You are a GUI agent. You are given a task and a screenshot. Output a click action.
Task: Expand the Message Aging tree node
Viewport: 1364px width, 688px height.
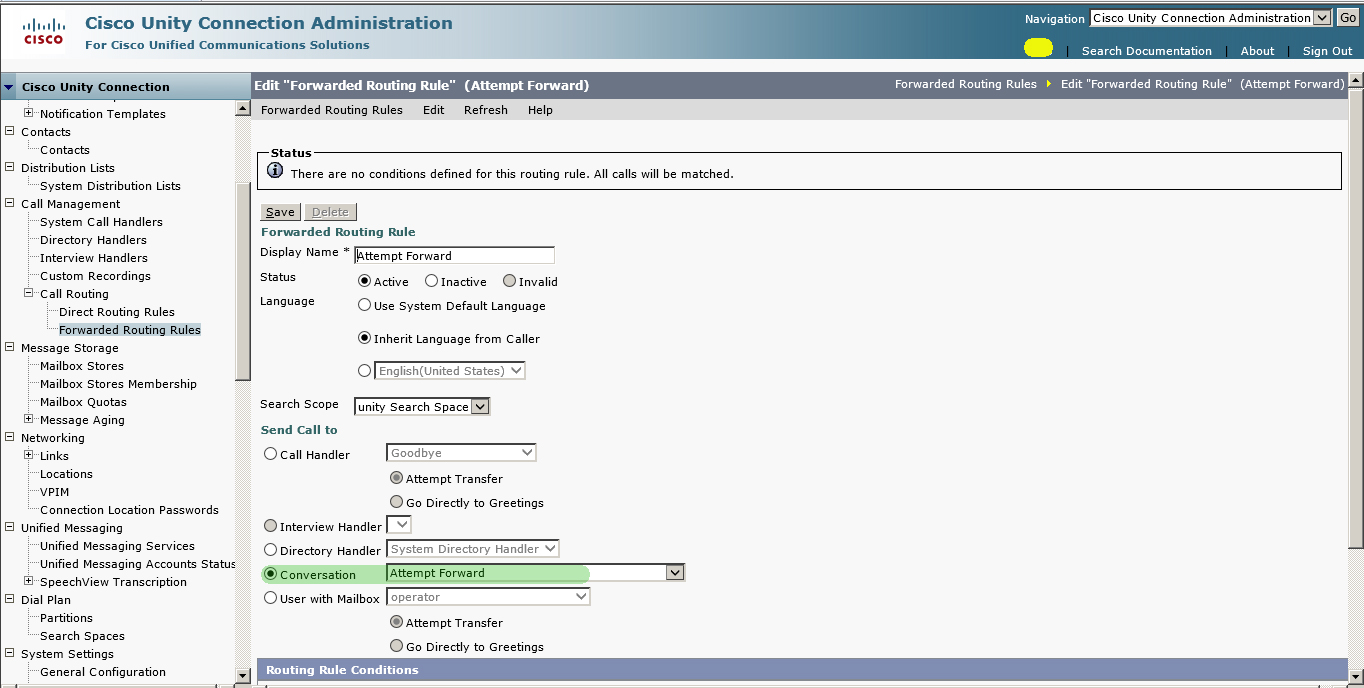[29, 420]
